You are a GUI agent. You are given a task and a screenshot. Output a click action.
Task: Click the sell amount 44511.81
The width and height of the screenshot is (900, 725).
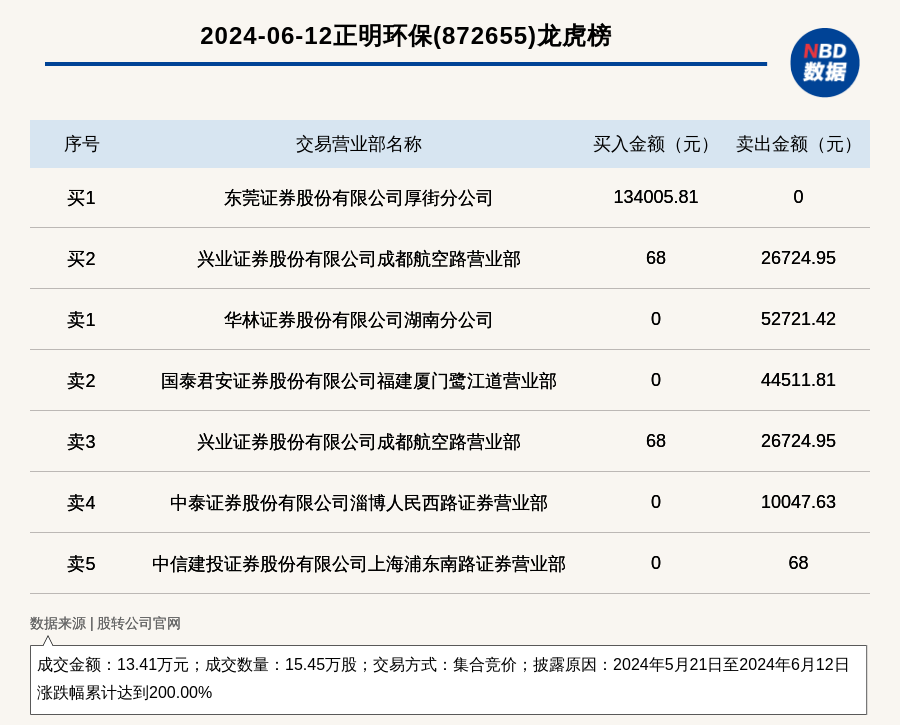(798, 379)
